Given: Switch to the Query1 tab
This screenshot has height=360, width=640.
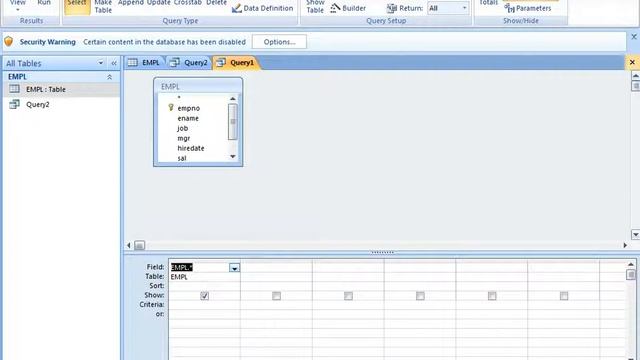Looking at the screenshot, I should tap(236, 62).
